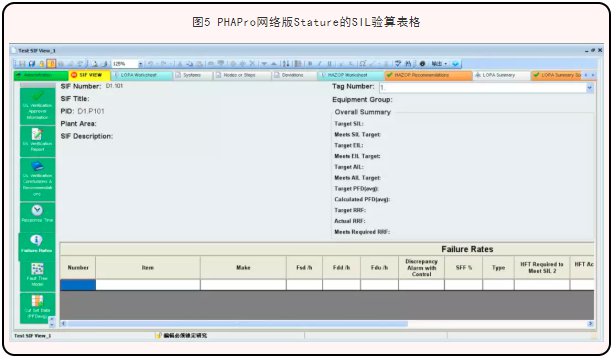This screenshot has width=616, height=360.
Task: Click the Number column header
Action: pyautogui.click(x=78, y=268)
